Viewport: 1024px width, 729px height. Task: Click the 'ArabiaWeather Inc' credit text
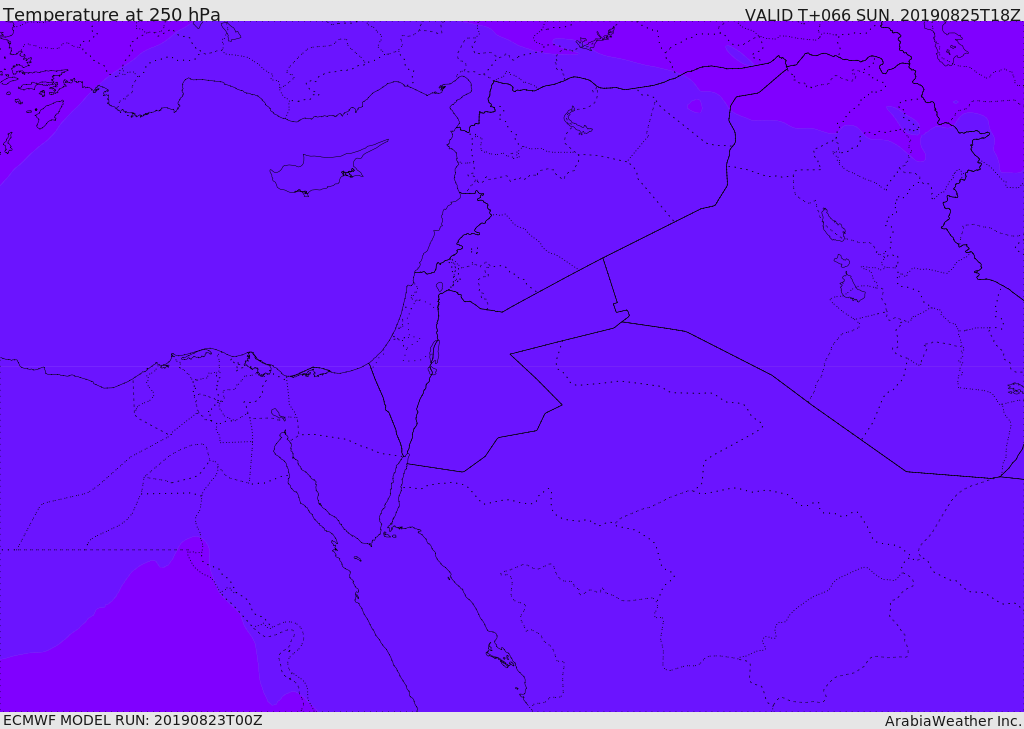point(952,721)
